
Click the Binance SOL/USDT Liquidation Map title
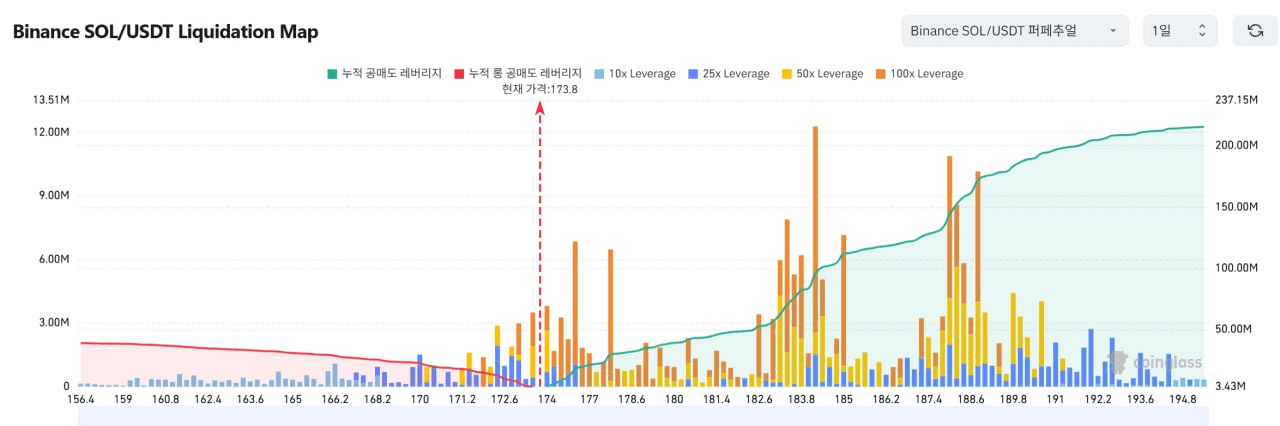coord(166,32)
